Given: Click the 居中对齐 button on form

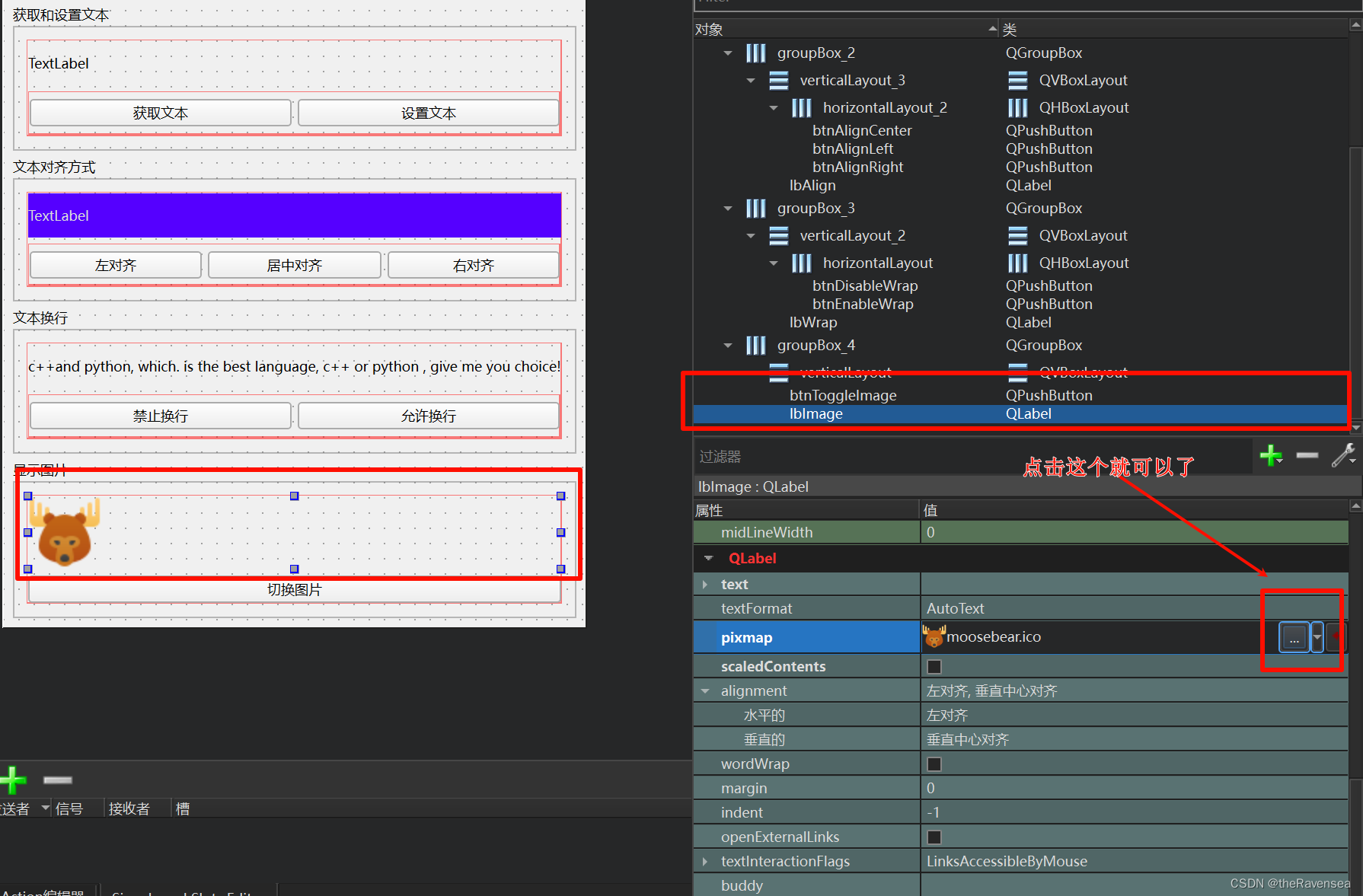Looking at the screenshot, I should point(295,266).
